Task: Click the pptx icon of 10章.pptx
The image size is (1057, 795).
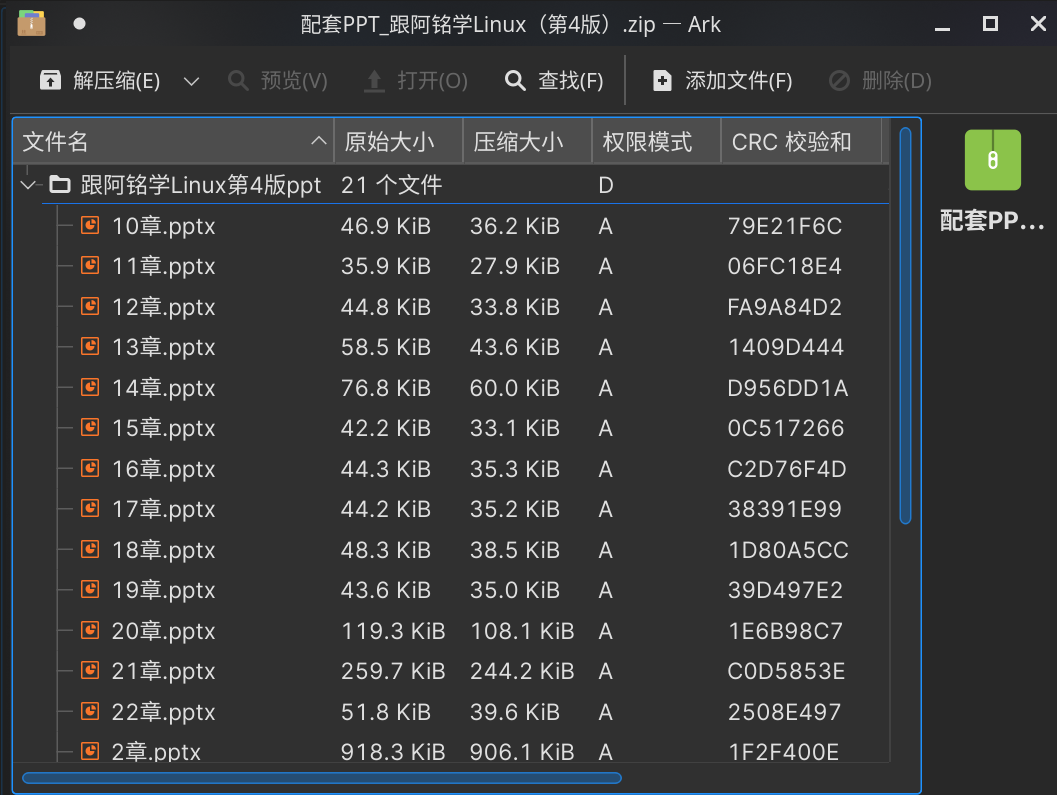Action: [90, 225]
